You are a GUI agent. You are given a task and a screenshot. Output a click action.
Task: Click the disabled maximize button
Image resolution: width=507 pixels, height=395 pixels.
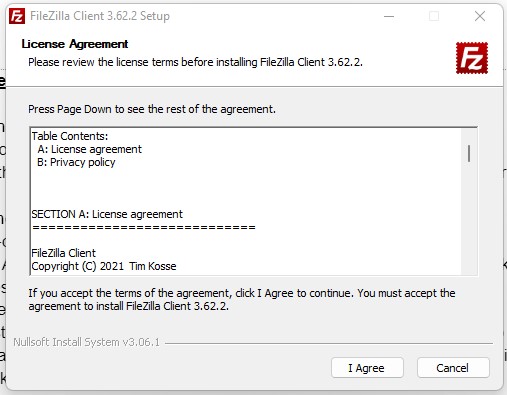pyautogui.click(x=434, y=16)
